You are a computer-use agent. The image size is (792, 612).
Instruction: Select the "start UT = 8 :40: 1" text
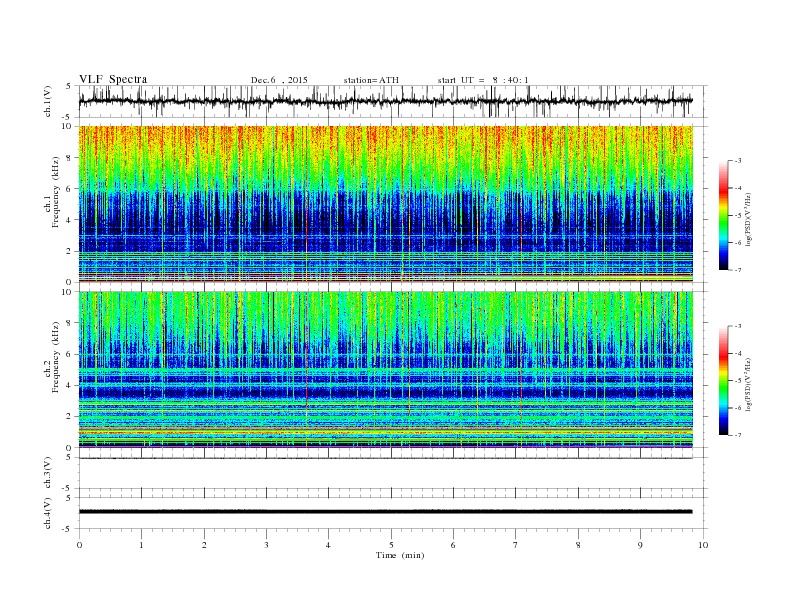click(x=483, y=80)
